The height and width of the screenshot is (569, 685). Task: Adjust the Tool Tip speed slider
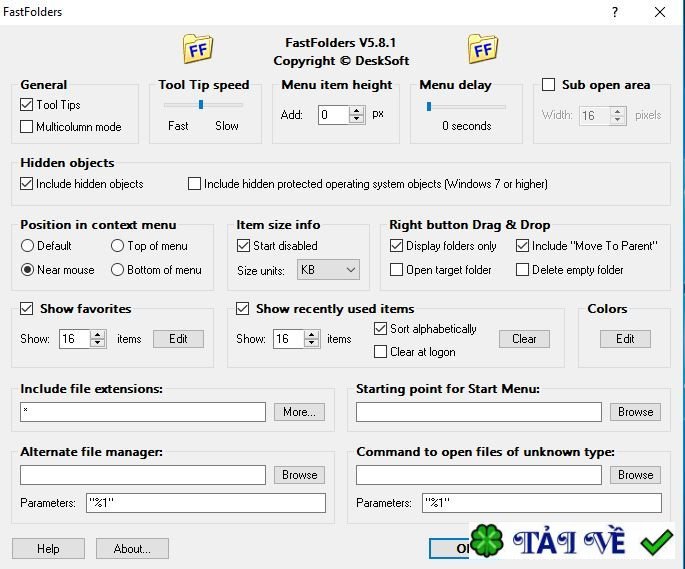201,104
